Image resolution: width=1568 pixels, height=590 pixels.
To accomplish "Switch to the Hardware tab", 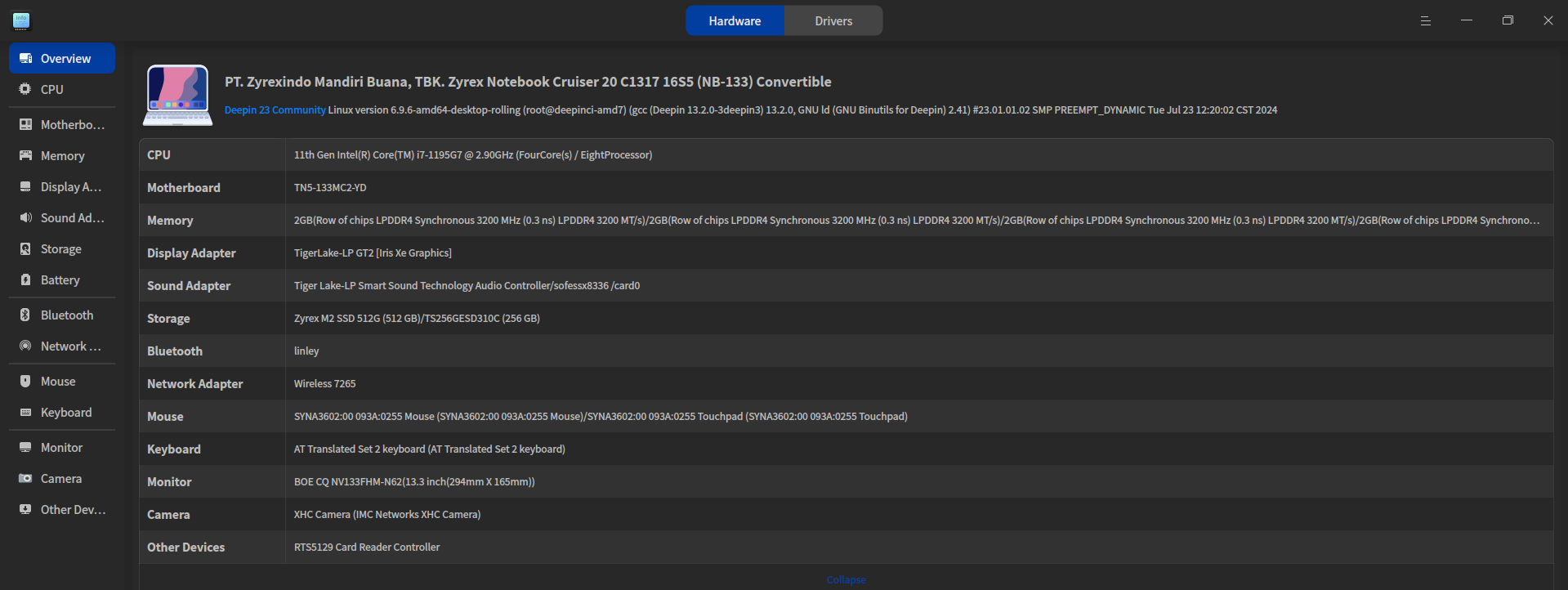I will click(735, 20).
